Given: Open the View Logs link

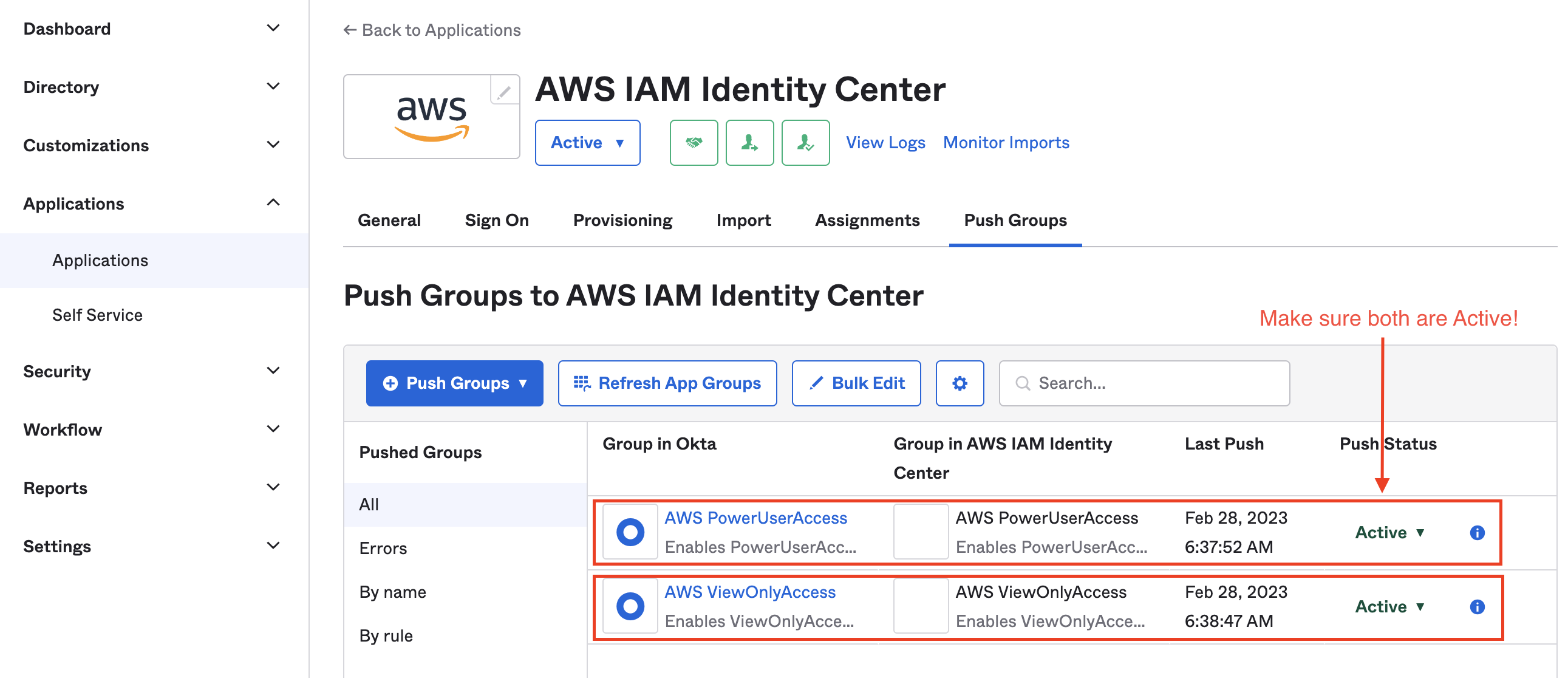Looking at the screenshot, I should pos(885,142).
